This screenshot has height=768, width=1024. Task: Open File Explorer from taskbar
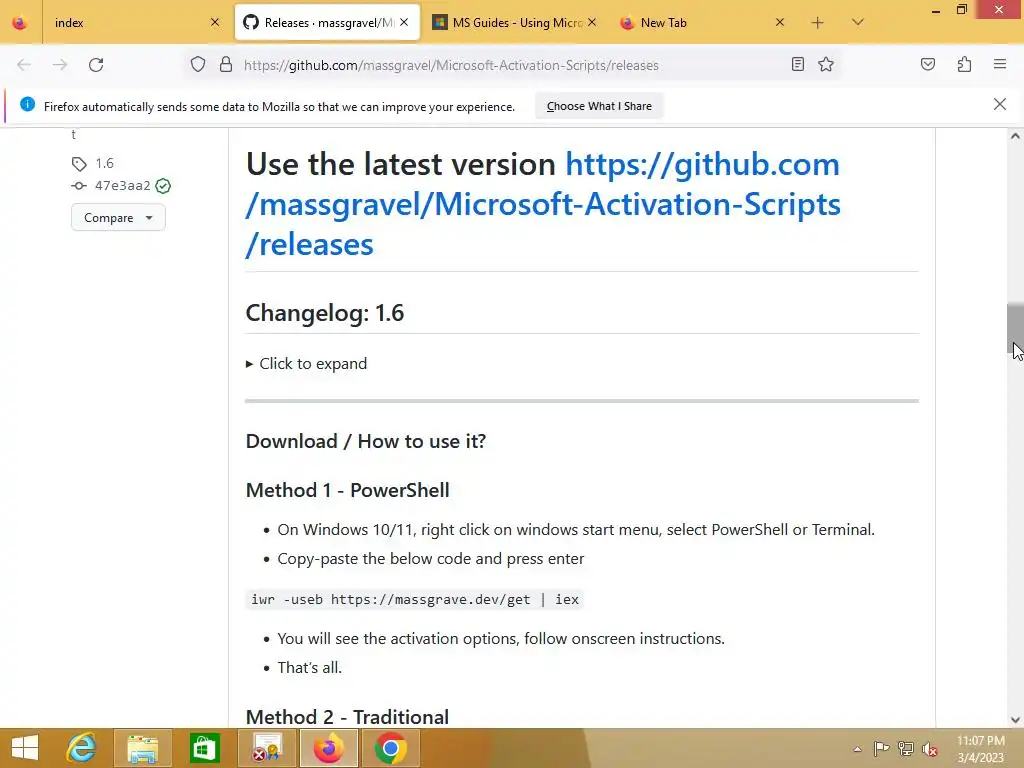(x=142, y=748)
